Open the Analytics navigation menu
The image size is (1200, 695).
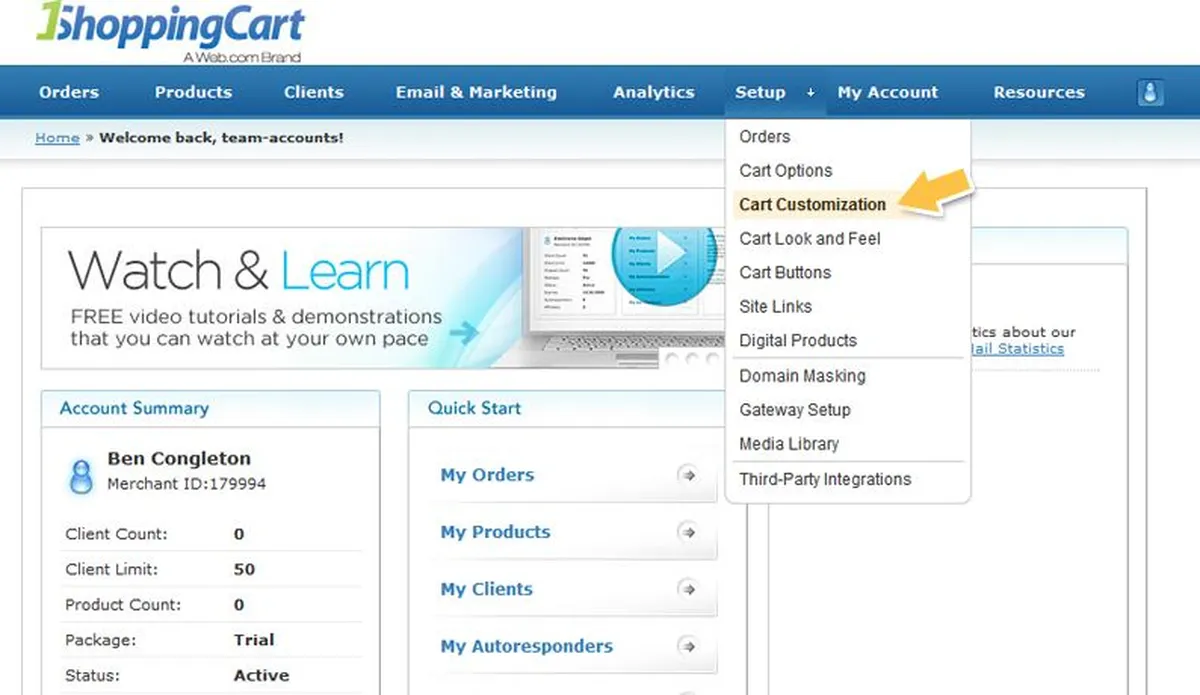(x=654, y=92)
